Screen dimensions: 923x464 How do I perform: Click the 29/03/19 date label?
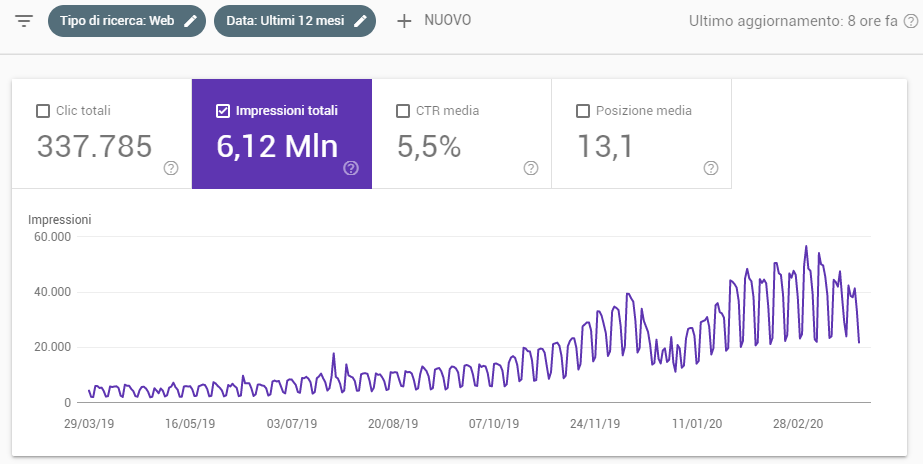89,424
